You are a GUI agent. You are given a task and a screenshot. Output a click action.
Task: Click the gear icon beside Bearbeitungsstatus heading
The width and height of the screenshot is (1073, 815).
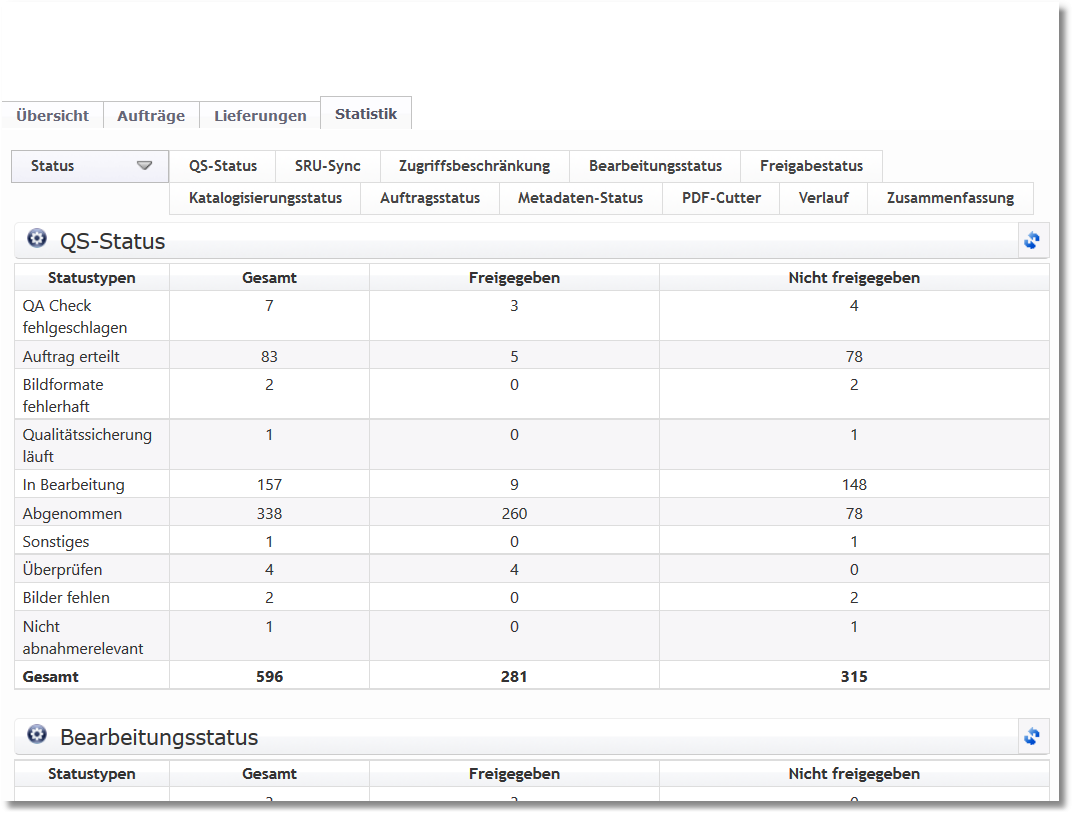pos(37,735)
